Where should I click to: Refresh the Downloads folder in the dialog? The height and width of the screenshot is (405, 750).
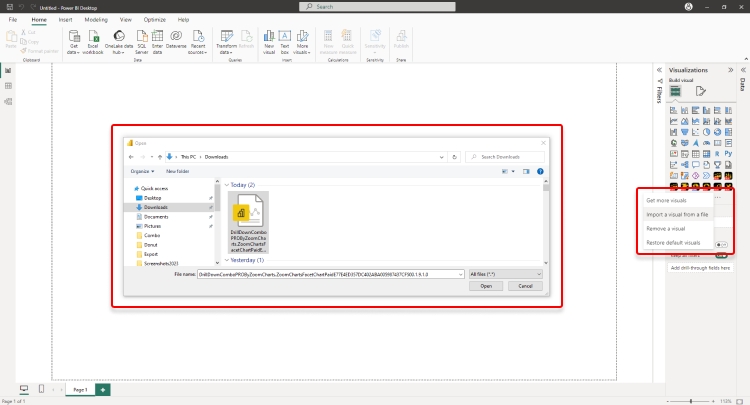click(x=454, y=157)
